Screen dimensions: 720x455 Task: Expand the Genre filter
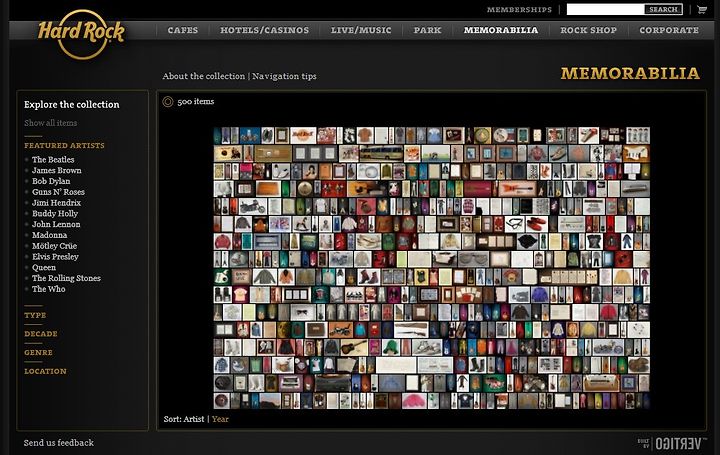coord(38,353)
